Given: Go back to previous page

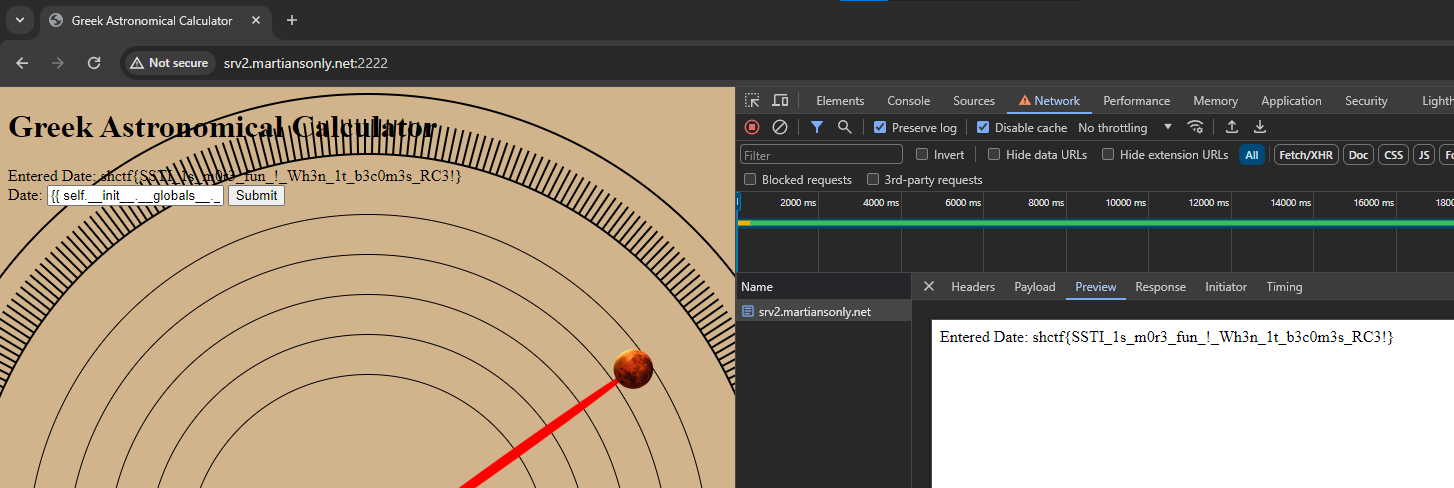Looking at the screenshot, I should click(x=22, y=63).
